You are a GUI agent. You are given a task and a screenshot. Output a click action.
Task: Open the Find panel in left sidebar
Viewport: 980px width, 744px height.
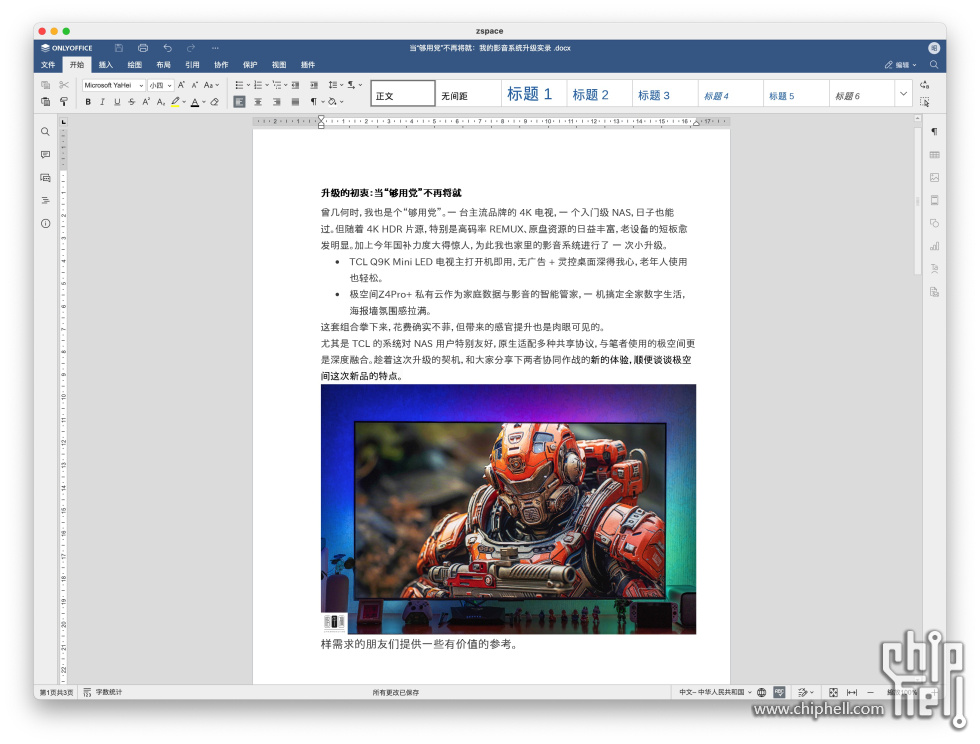coord(45,132)
